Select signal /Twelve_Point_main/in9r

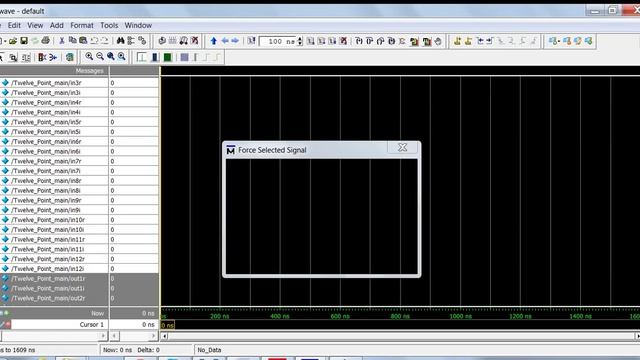[x=46, y=200]
